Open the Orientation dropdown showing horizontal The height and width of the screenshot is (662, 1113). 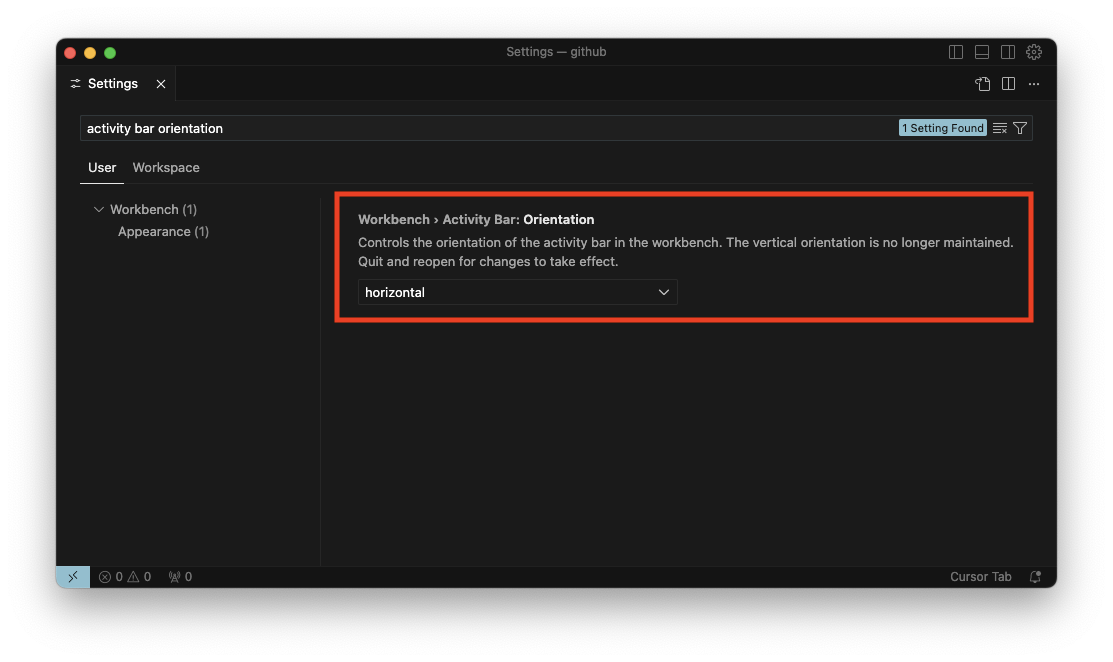[x=517, y=292]
